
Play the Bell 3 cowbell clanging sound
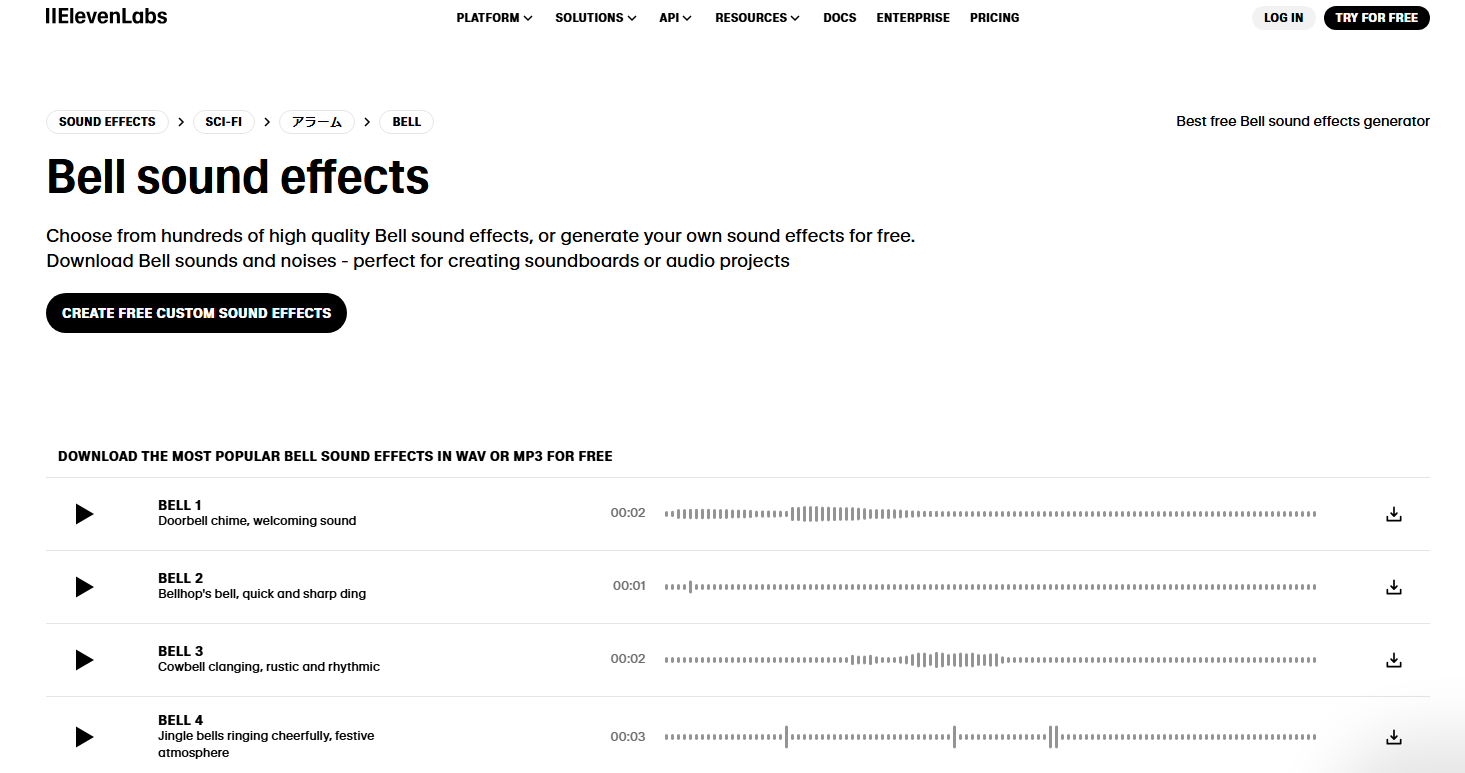click(x=84, y=660)
